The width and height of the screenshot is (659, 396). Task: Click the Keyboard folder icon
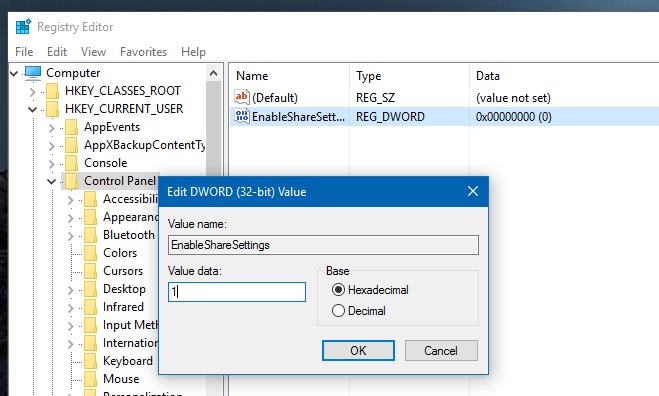tap(90, 362)
